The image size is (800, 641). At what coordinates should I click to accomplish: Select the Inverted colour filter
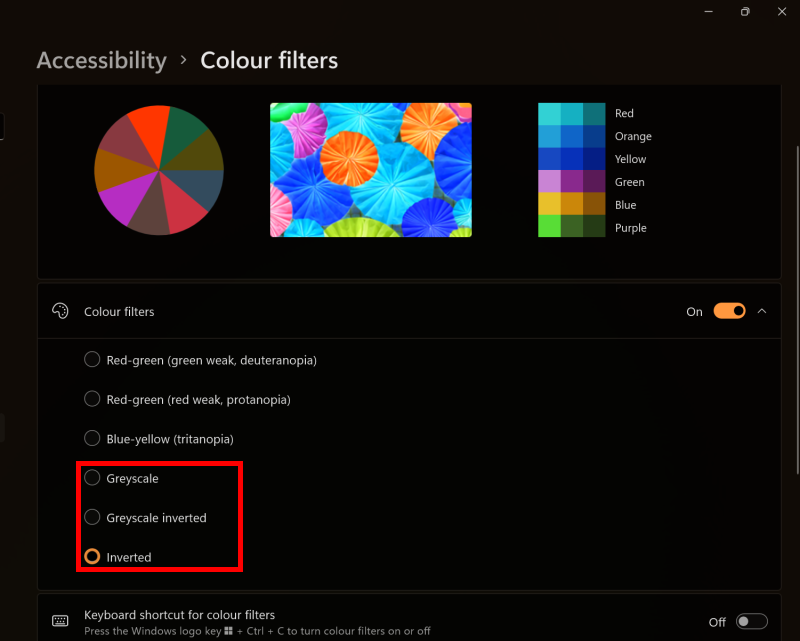click(x=92, y=556)
